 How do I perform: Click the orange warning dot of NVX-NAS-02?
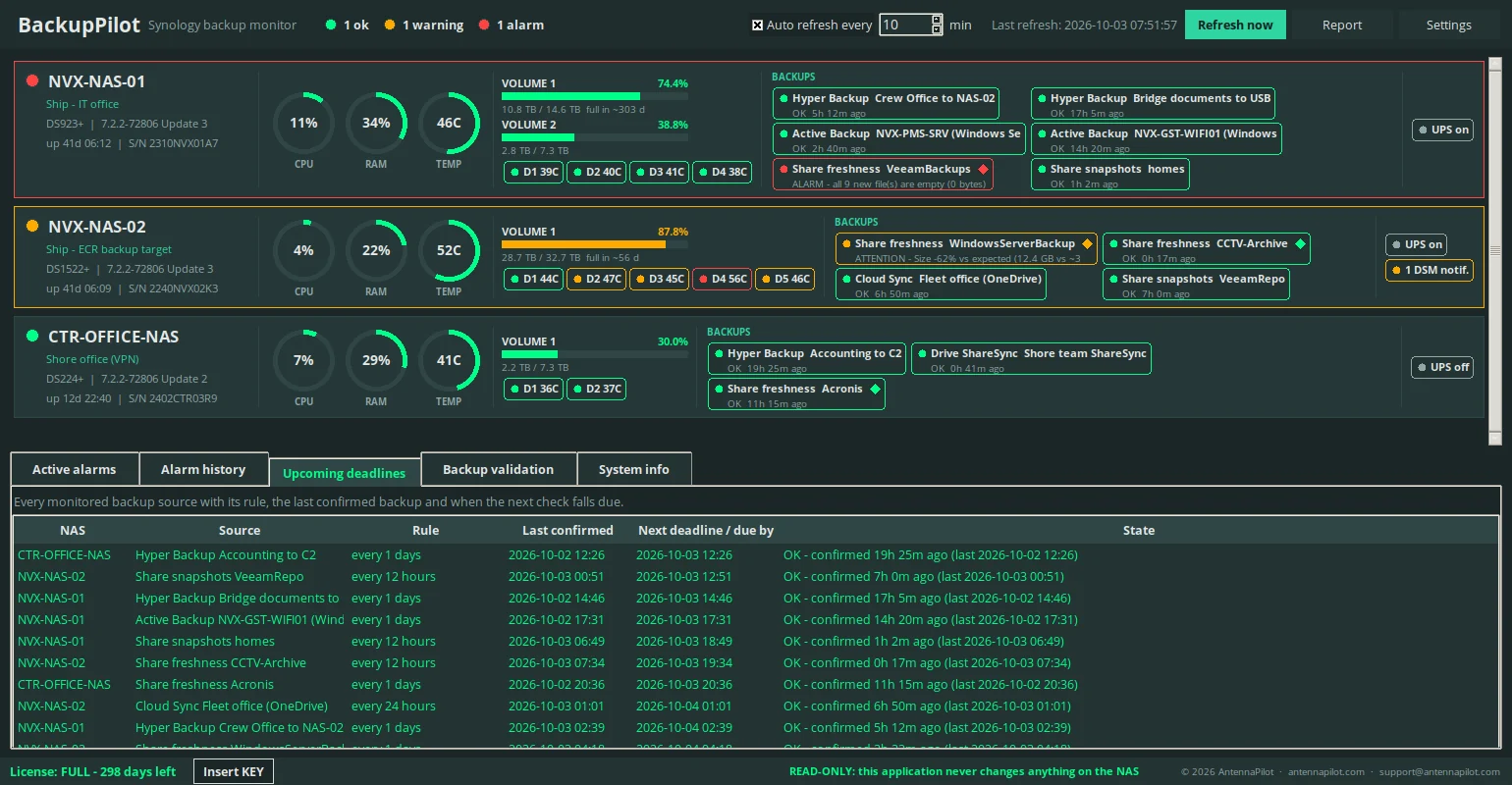(32, 227)
